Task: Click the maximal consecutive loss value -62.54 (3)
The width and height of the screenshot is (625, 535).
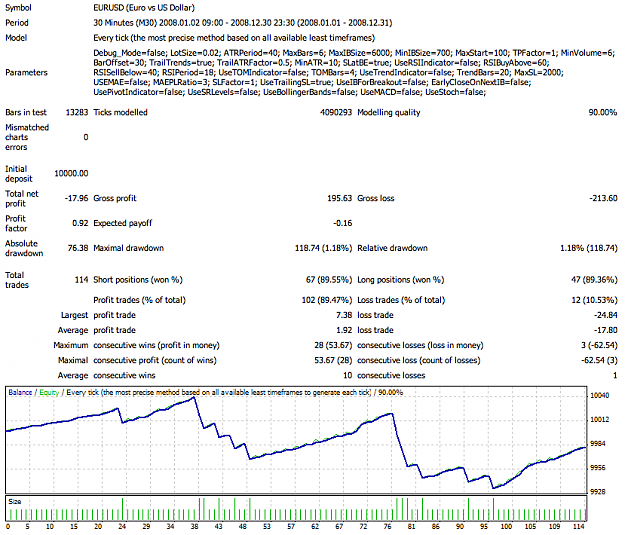Action: point(599,360)
